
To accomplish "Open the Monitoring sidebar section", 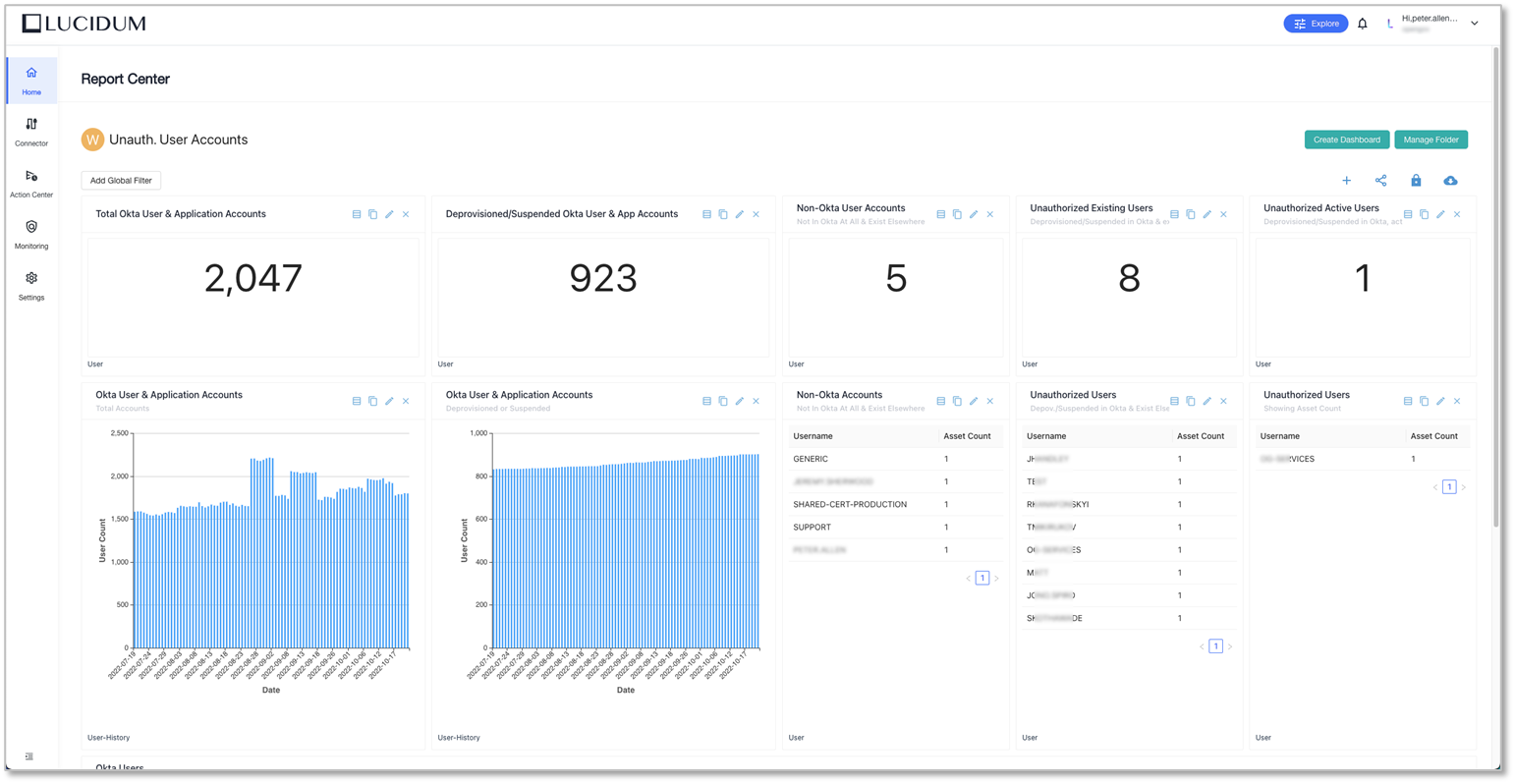I will (x=31, y=235).
